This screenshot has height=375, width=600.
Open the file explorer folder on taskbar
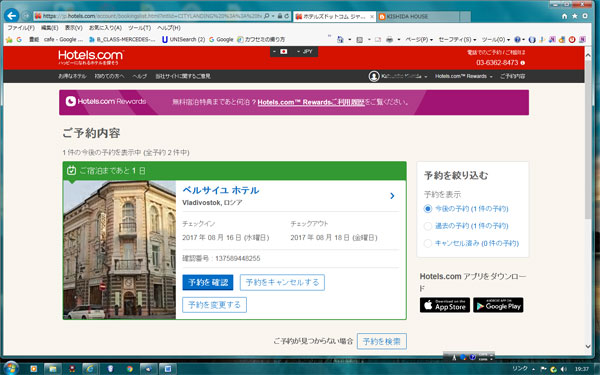52,368
